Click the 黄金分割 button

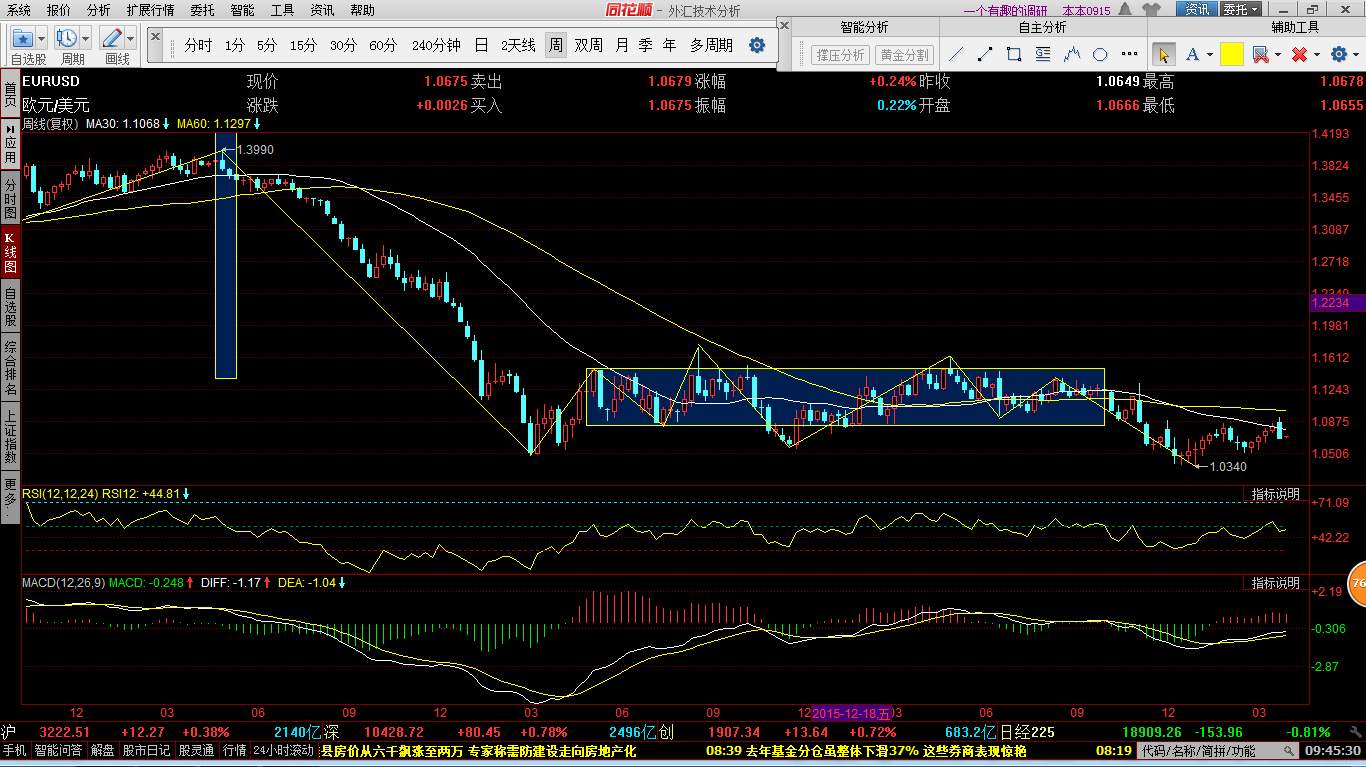pyautogui.click(x=904, y=55)
